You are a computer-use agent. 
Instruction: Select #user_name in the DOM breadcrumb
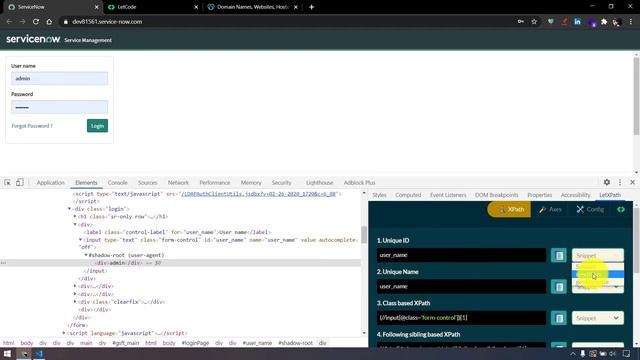click(x=257, y=343)
